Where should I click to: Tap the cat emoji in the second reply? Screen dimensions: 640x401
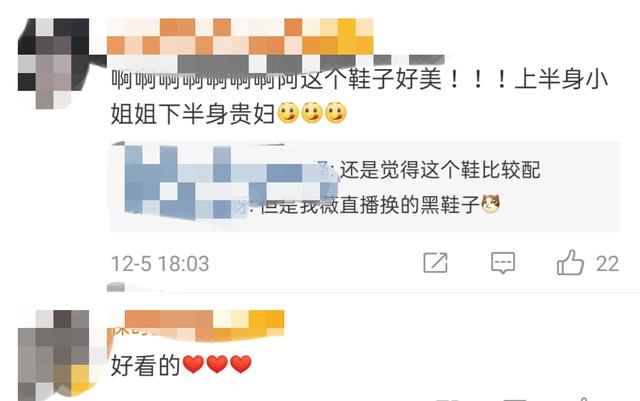(x=490, y=204)
